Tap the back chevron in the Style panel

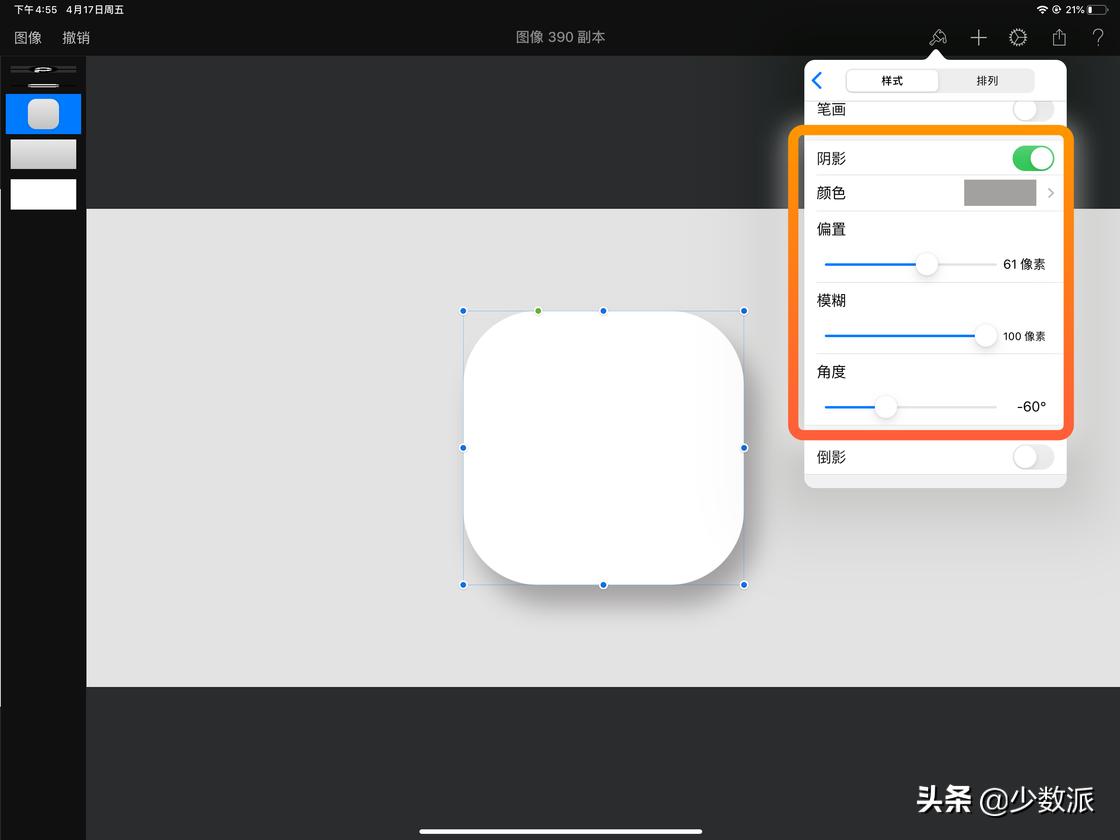coord(817,81)
